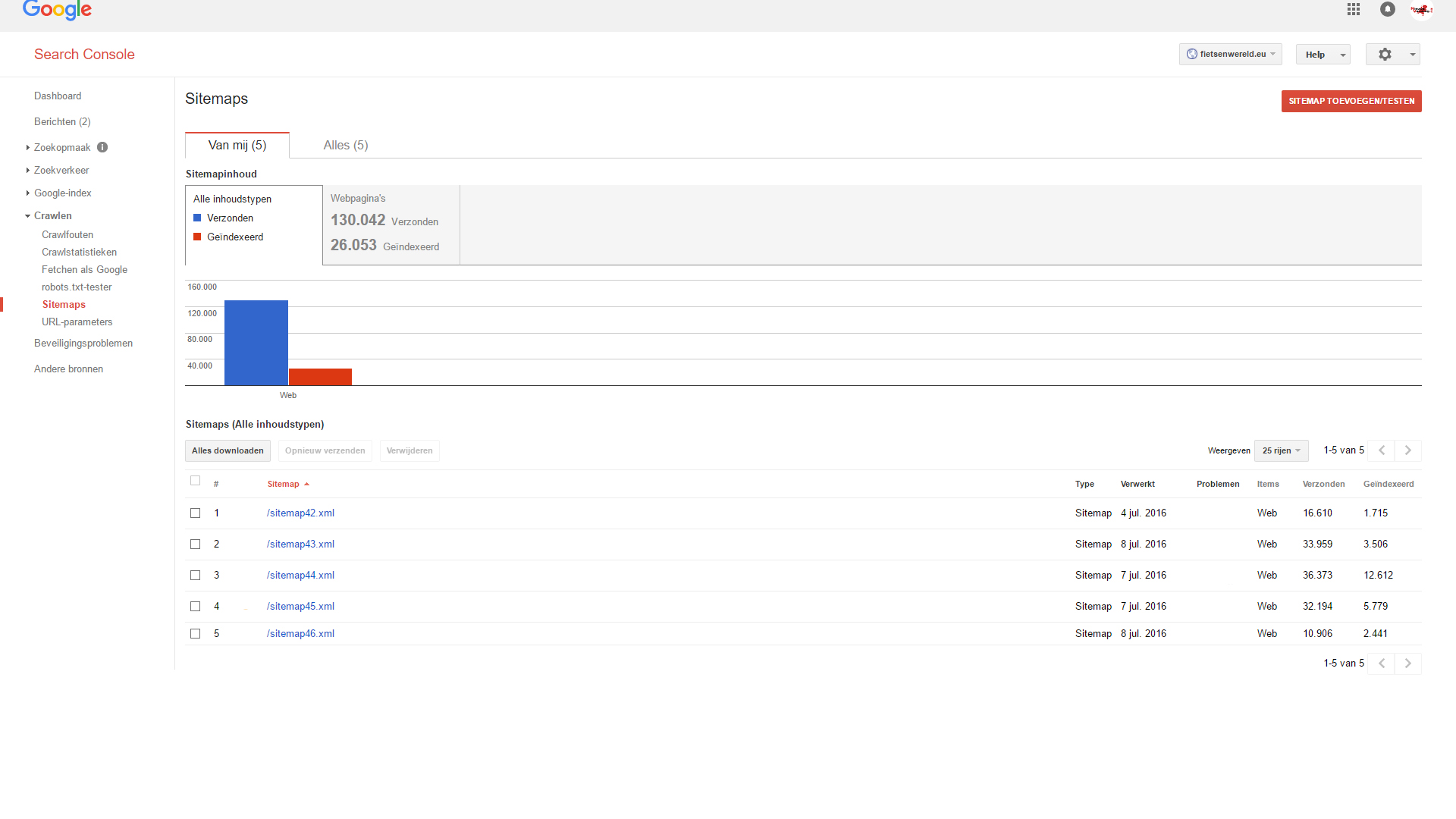Click the blue Verzonden legend swatch

point(197,218)
